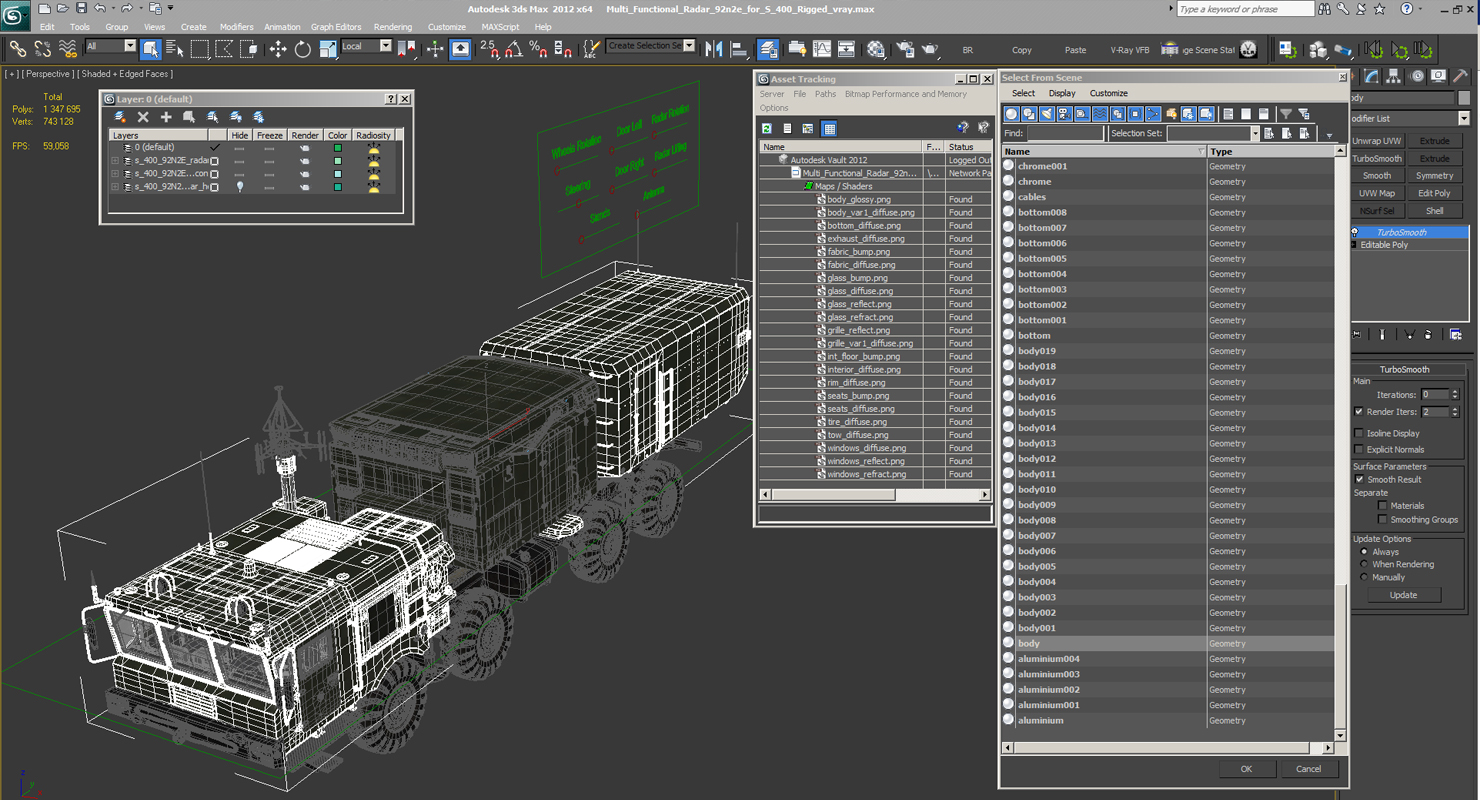Open the Manage Layers toolbar button
The width and height of the screenshot is (1480, 800).
(768, 49)
